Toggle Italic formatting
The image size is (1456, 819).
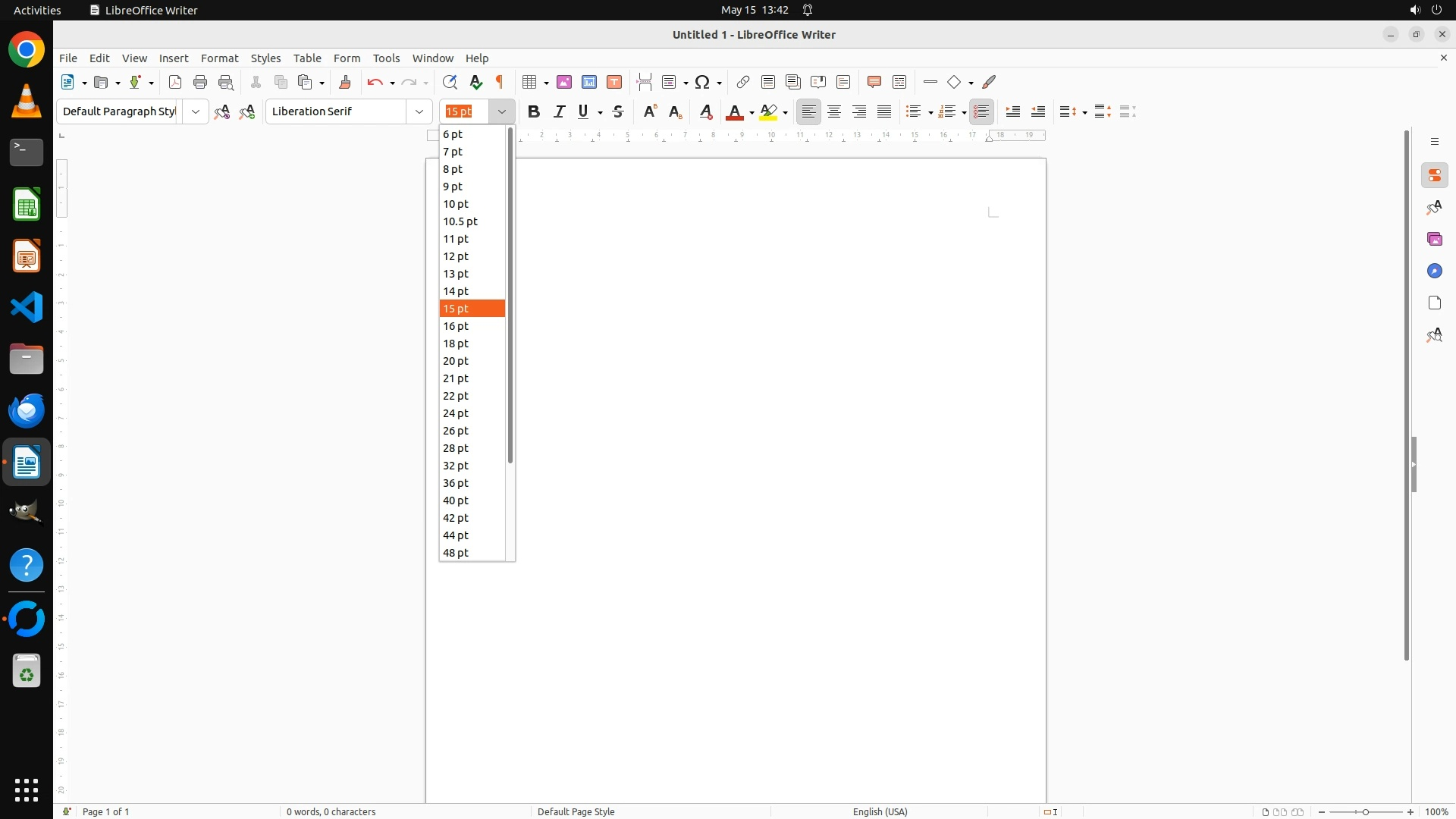coord(560,111)
